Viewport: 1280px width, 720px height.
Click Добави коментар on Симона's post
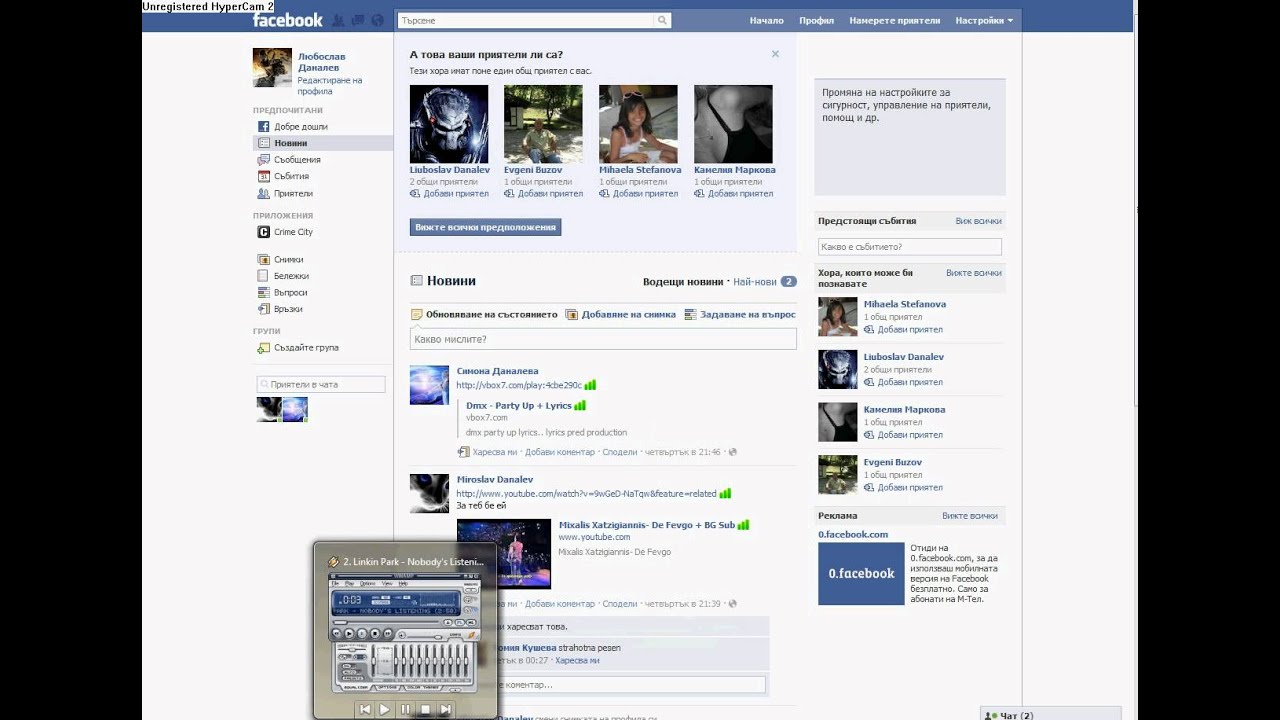(560, 452)
